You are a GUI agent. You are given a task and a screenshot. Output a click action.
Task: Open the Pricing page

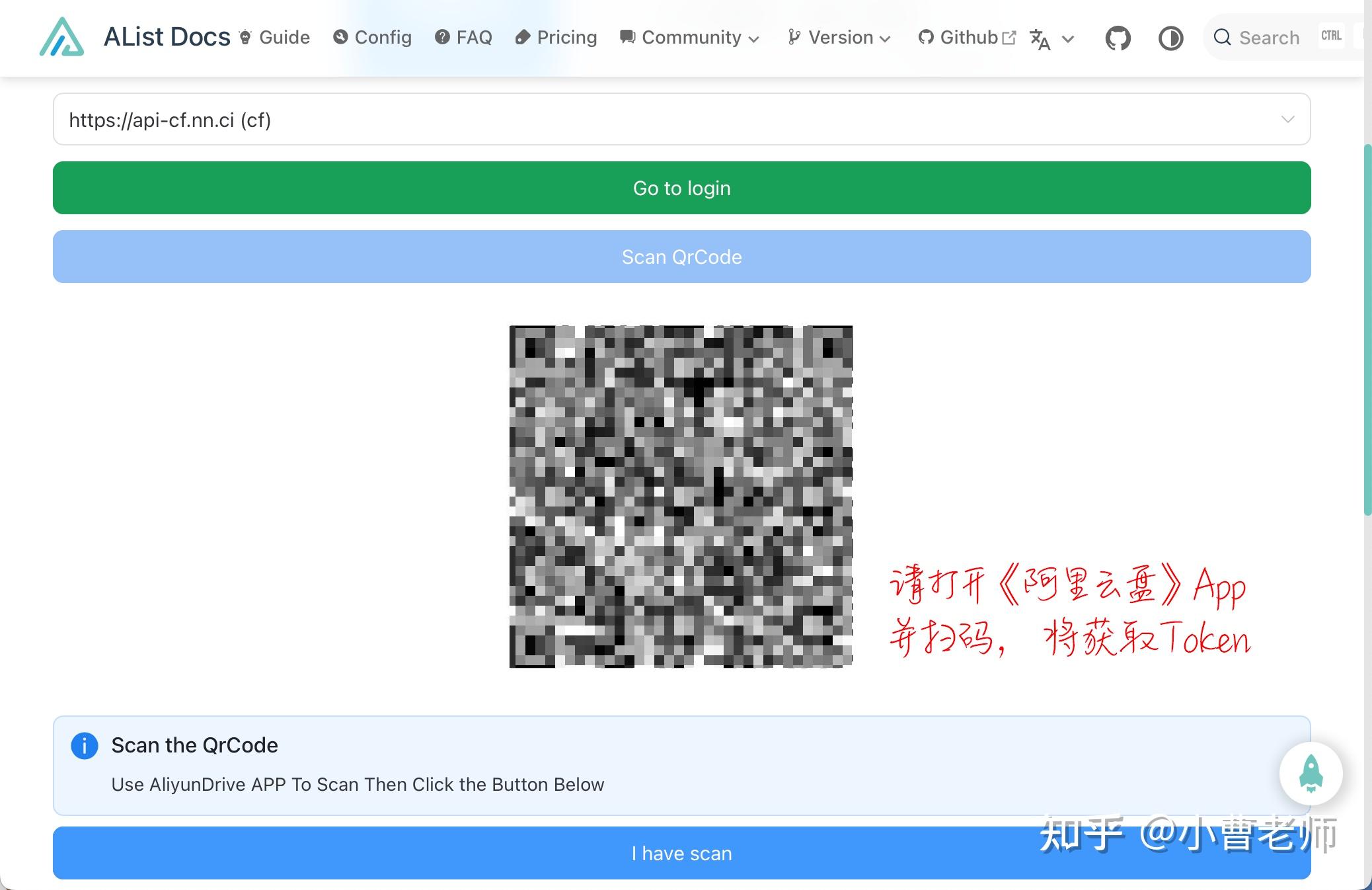click(556, 37)
